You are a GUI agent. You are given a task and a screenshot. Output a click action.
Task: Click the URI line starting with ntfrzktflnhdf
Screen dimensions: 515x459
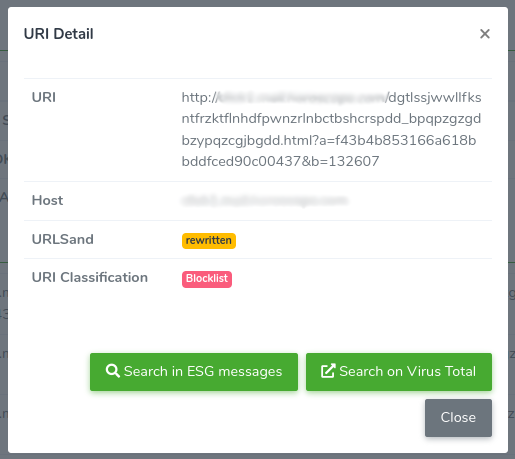click(x=331, y=119)
